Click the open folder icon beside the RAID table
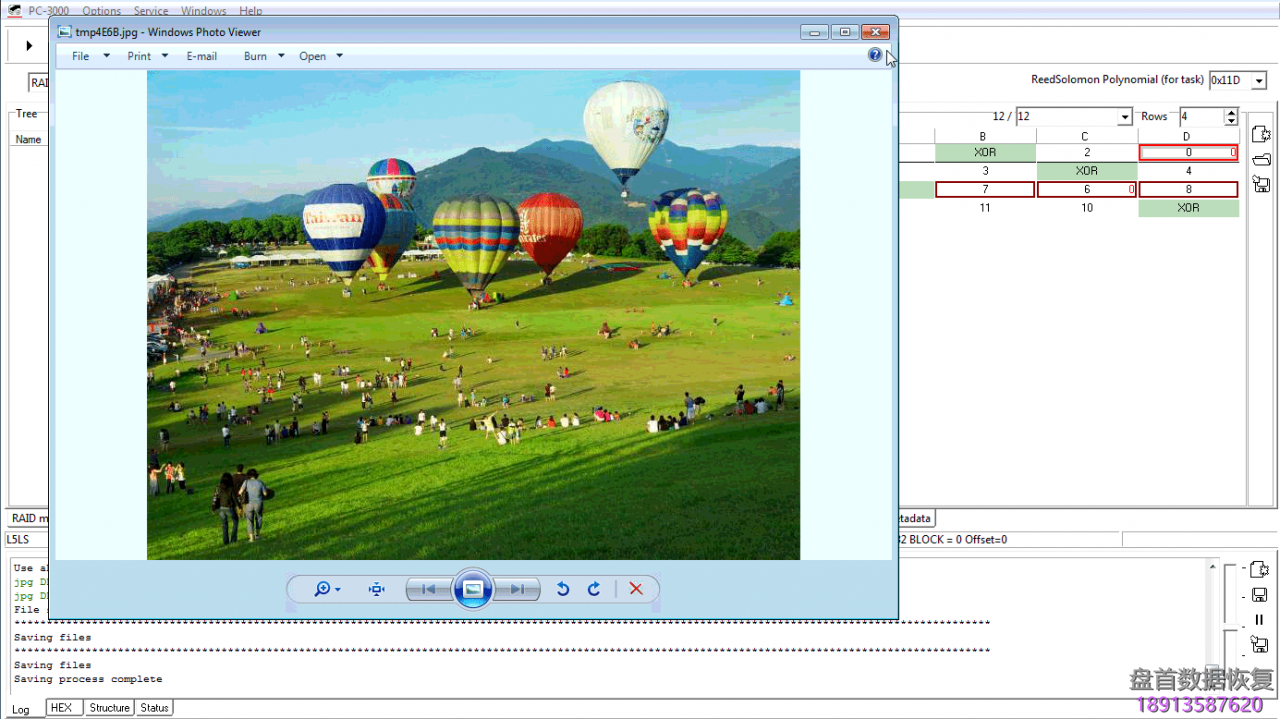This screenshot has width=1280, height=719. [1261, 160]
